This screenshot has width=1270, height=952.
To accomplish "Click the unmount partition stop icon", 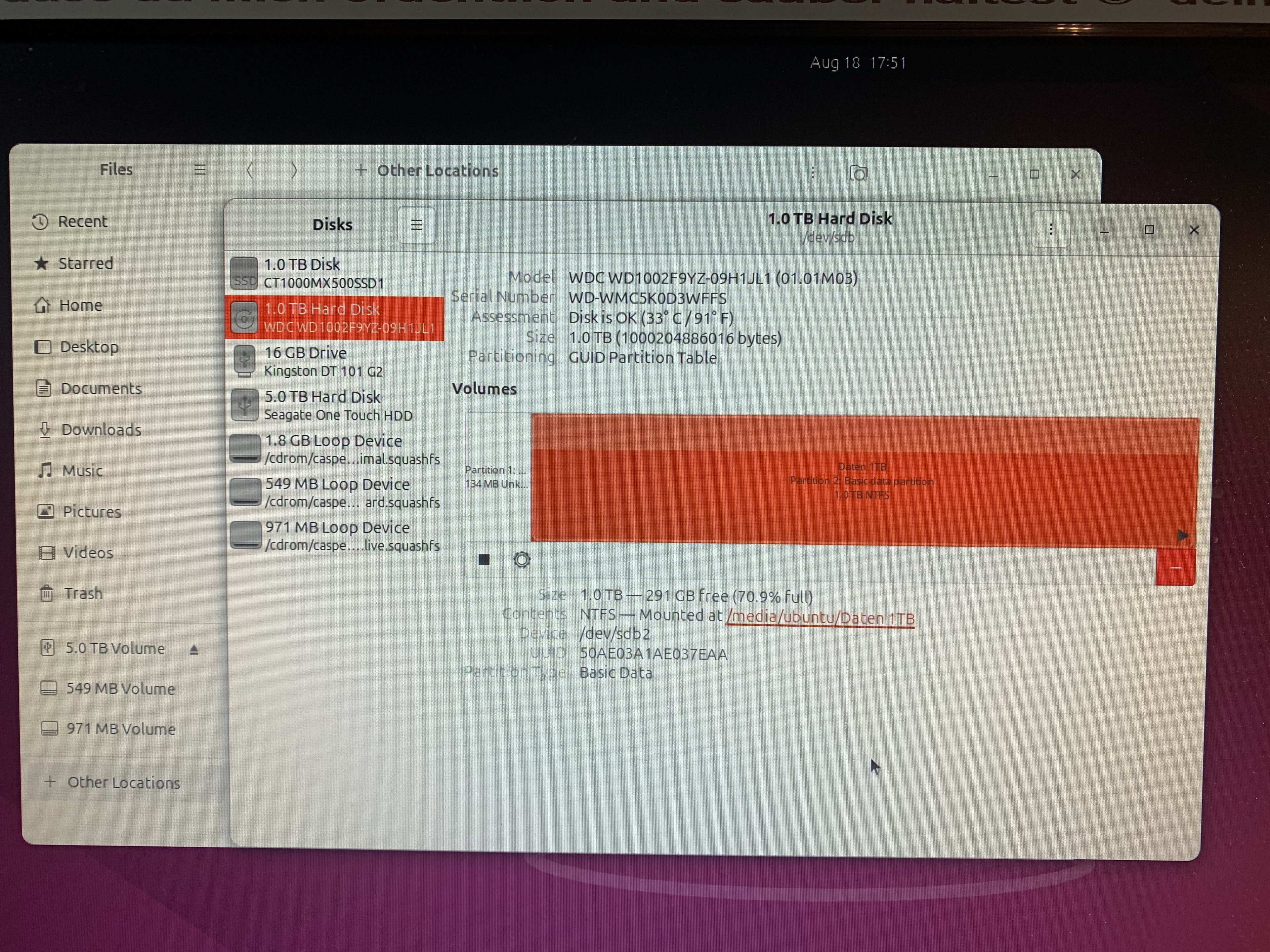I will click(x=484, y=560).
